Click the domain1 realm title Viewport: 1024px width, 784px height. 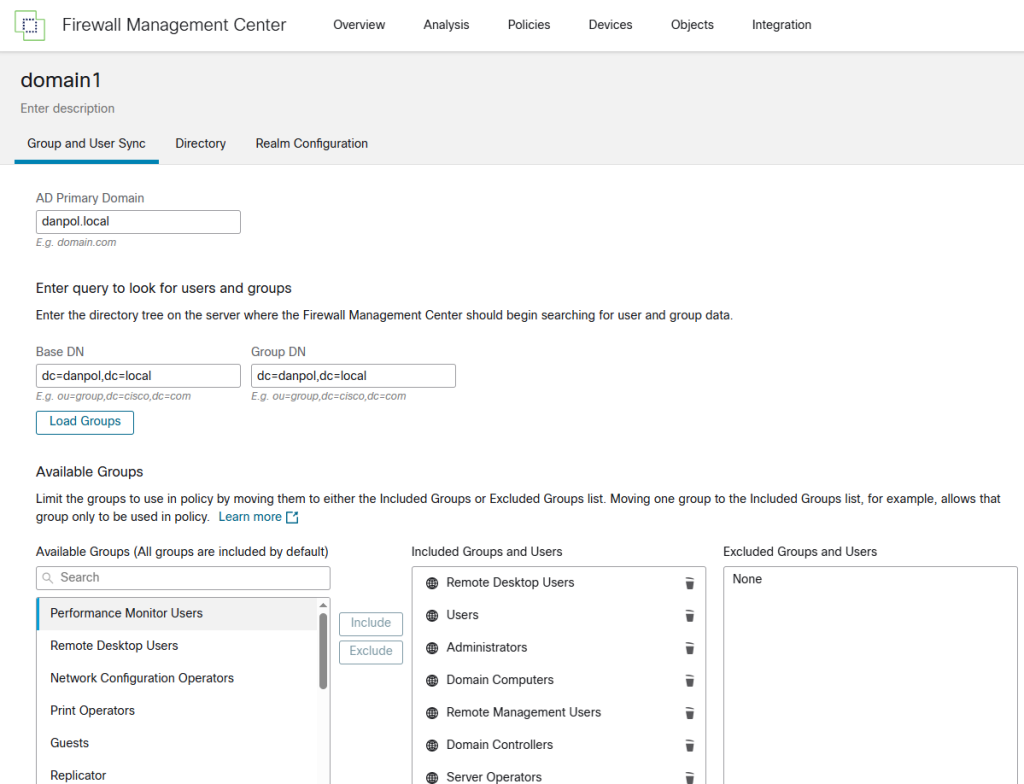pos(61,80)
